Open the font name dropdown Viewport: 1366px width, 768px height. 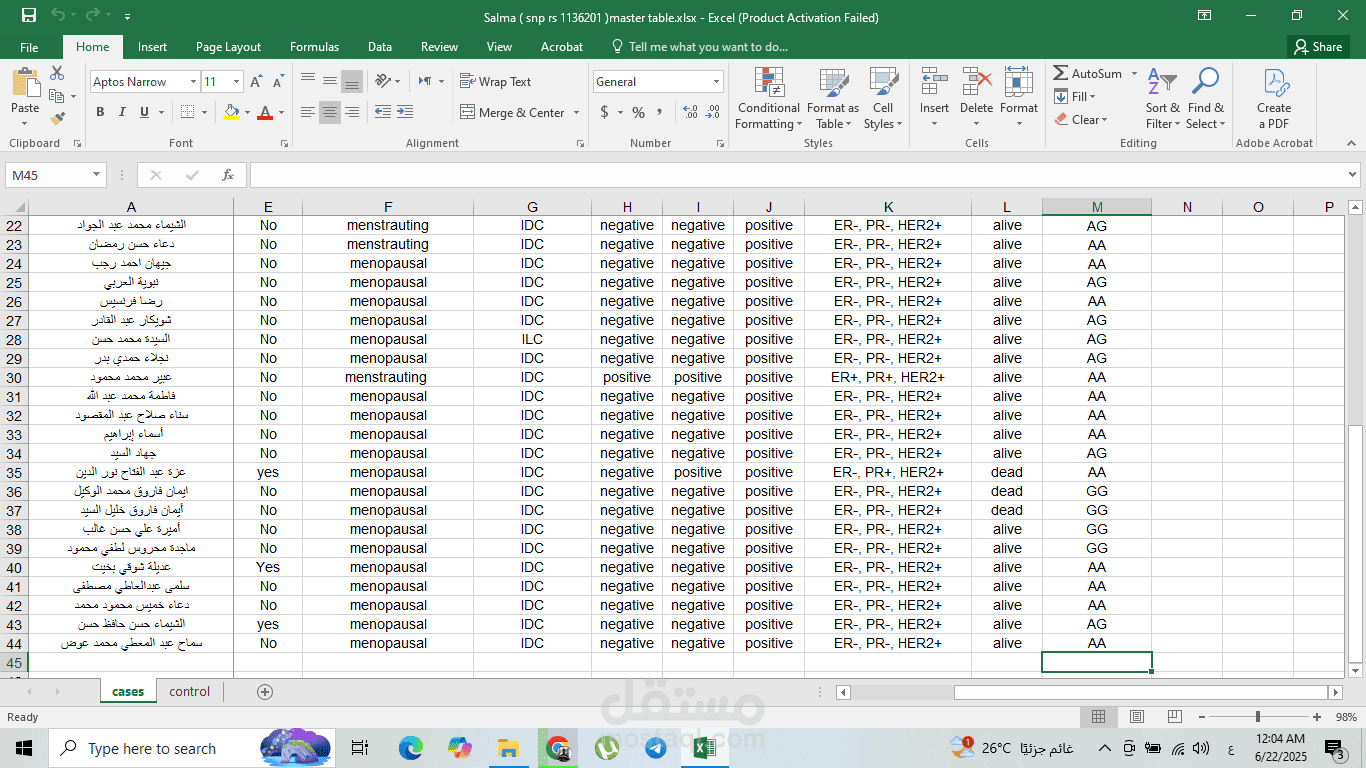193,82
